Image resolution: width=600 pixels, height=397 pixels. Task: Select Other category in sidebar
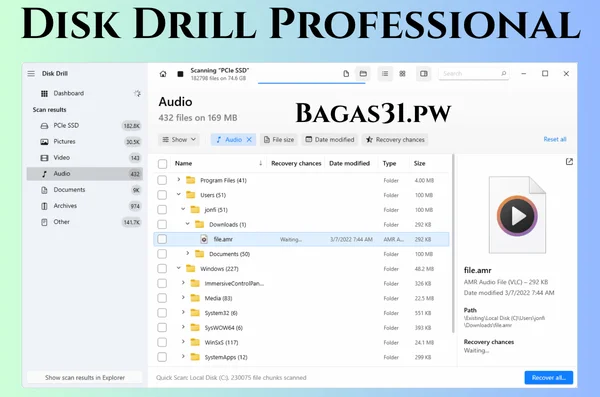pos(85,222)
